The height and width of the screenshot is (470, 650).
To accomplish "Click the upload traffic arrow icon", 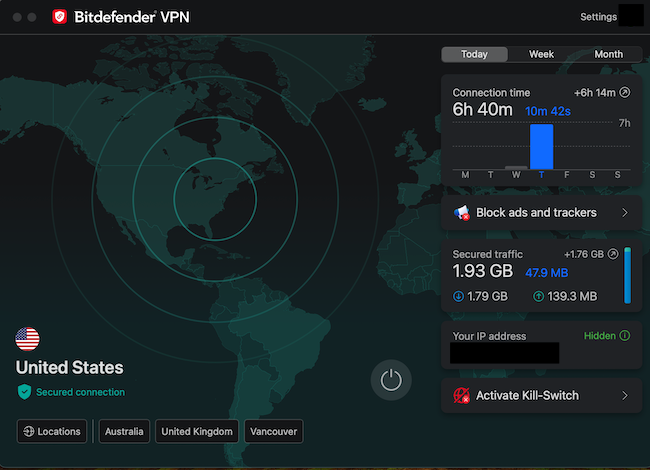I will pyautogui.click(x=538, y=296).
